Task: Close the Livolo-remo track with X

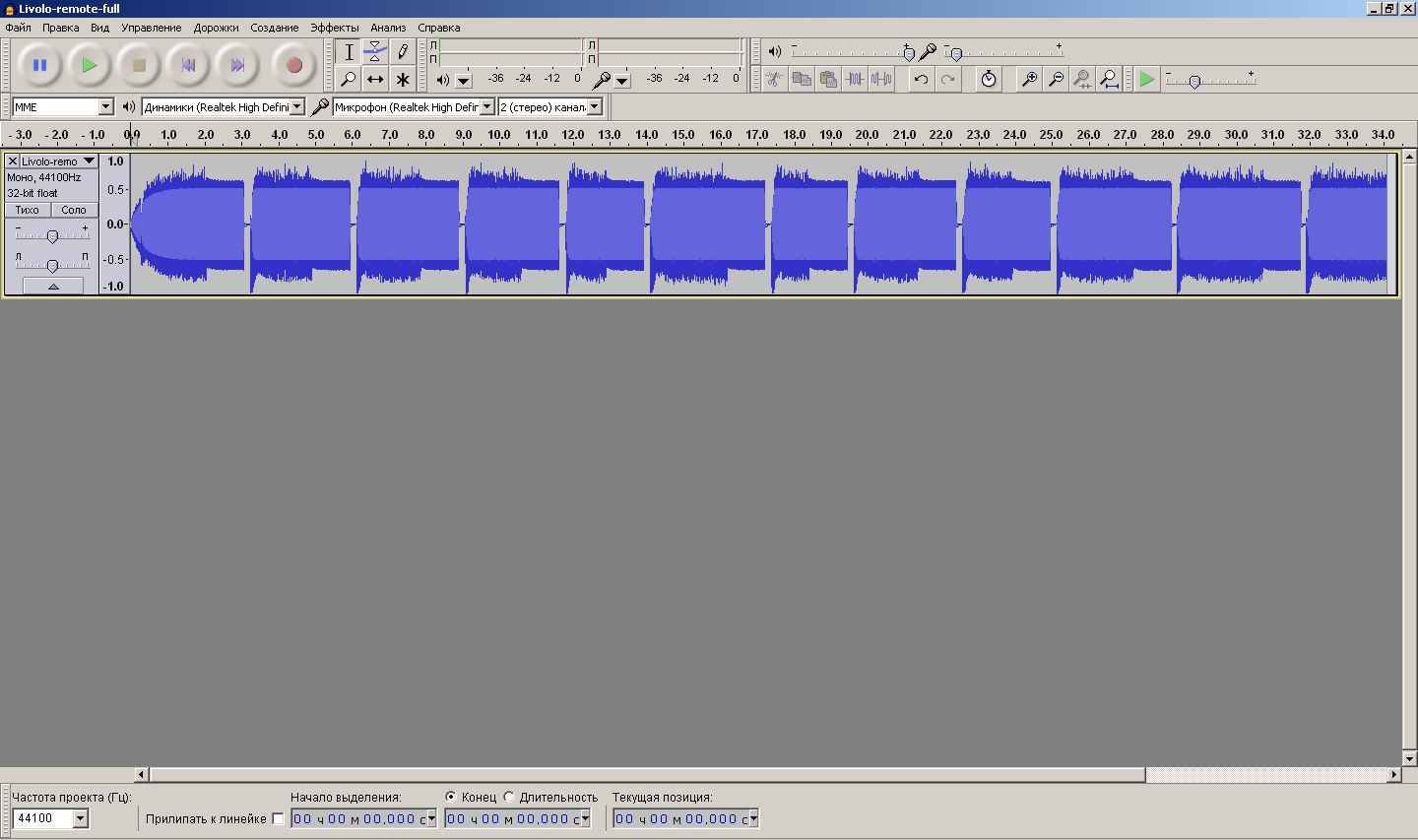Action: coord(12,161)
